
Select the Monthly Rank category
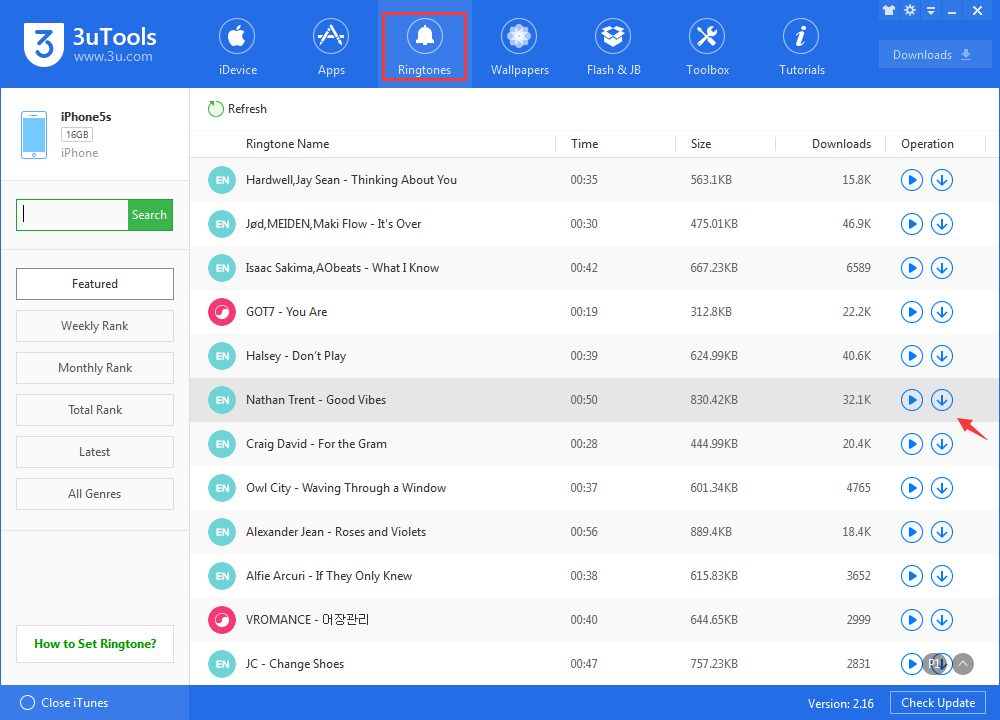click(95, 368)
